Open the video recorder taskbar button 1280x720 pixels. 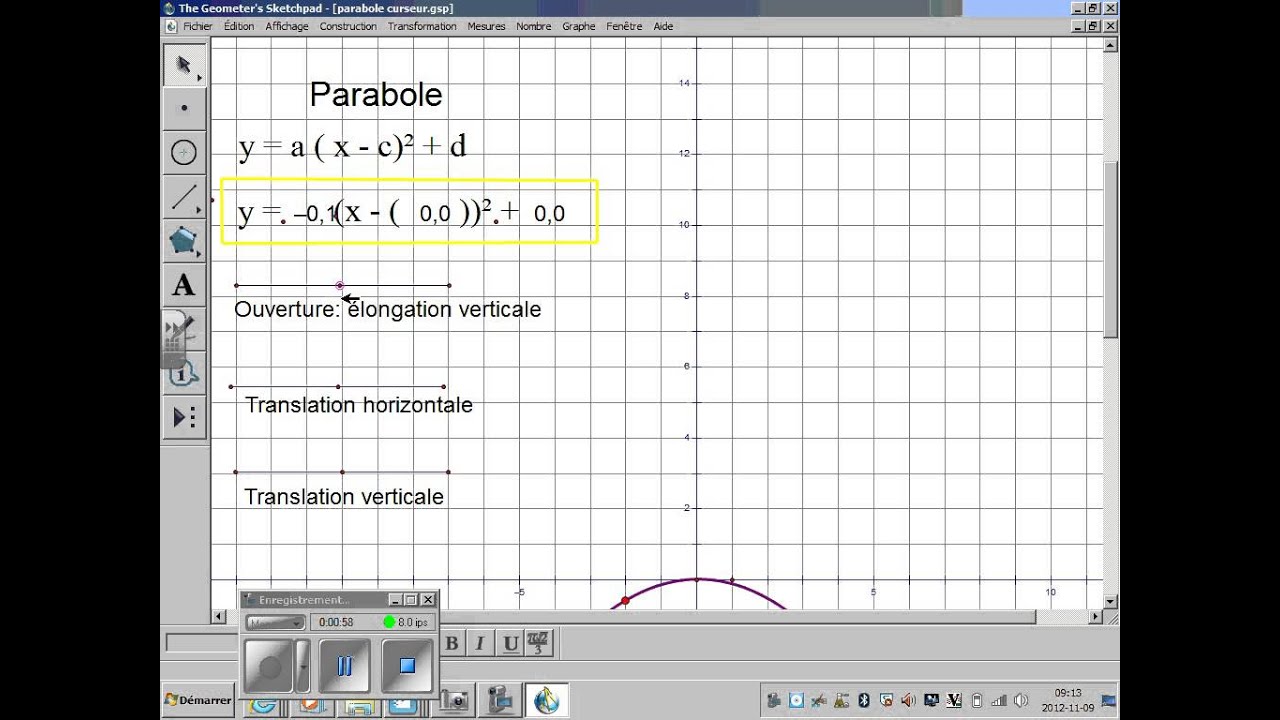[x=500, y=700]
